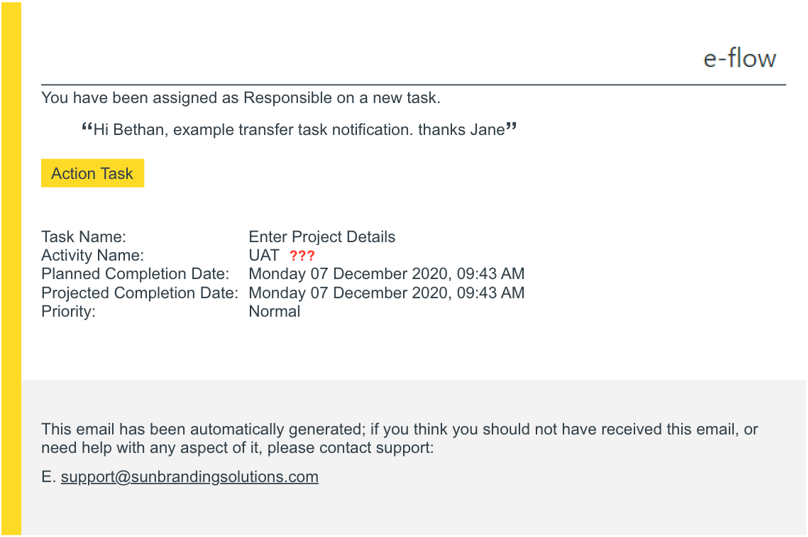Open the support@sunbrandingsolutions.com email link

(x=190, y=477)
